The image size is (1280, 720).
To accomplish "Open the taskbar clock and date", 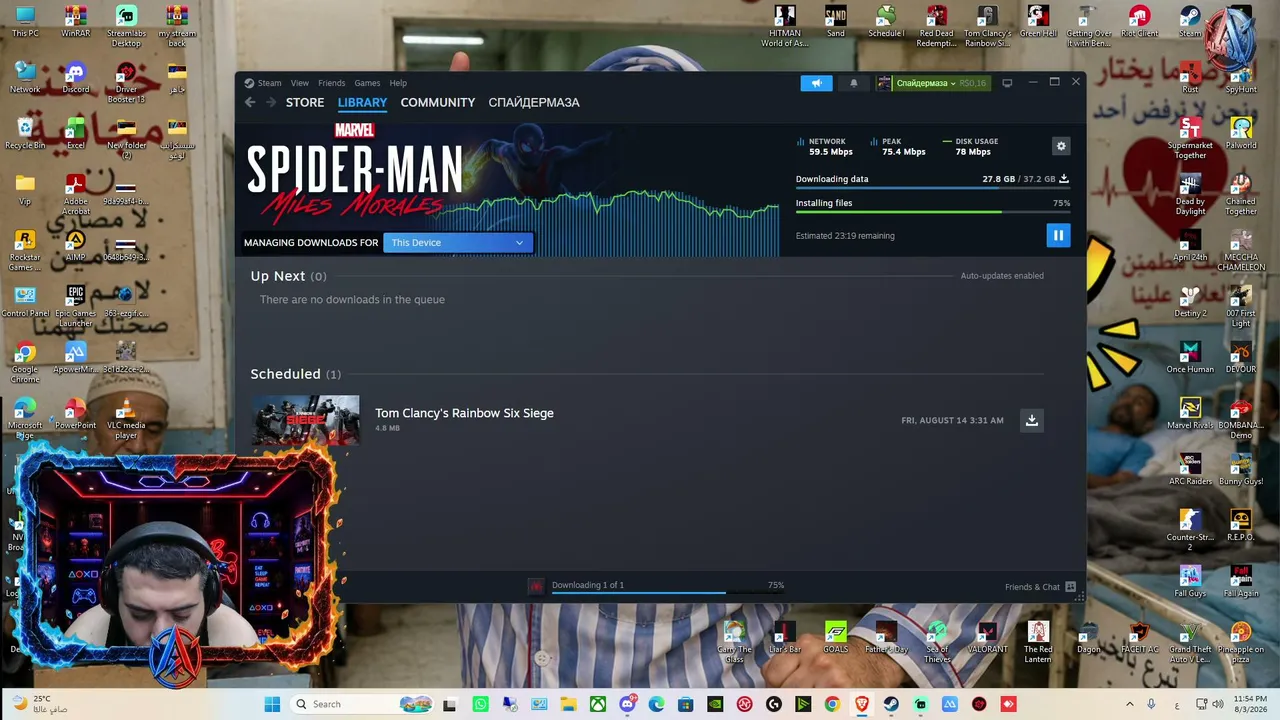I will pos(1248,704).
